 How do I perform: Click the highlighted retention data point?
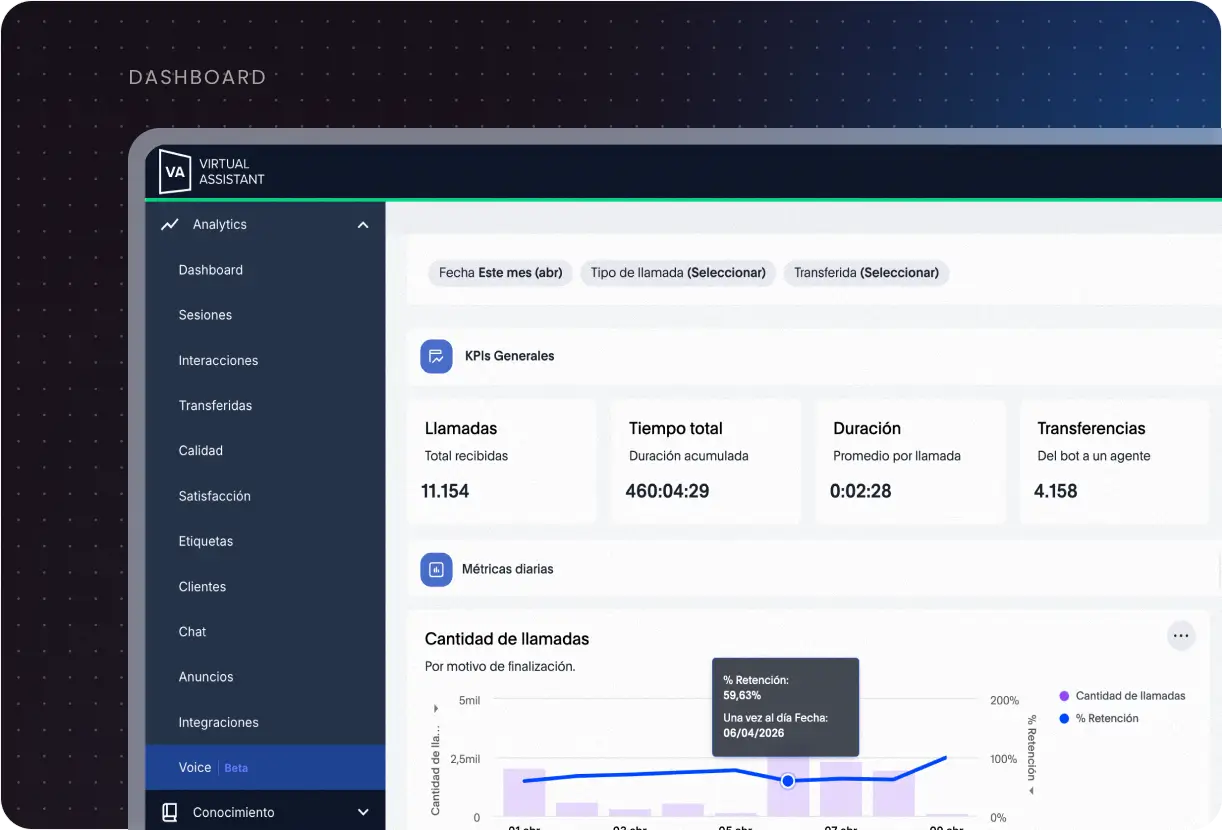pos(788,780)
